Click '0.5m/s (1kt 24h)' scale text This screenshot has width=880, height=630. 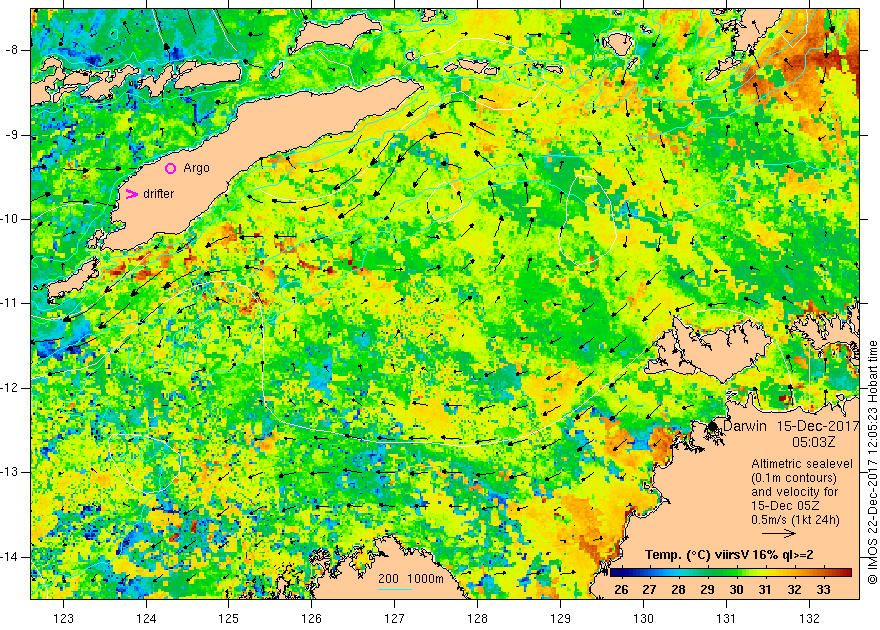click(795, 520)
